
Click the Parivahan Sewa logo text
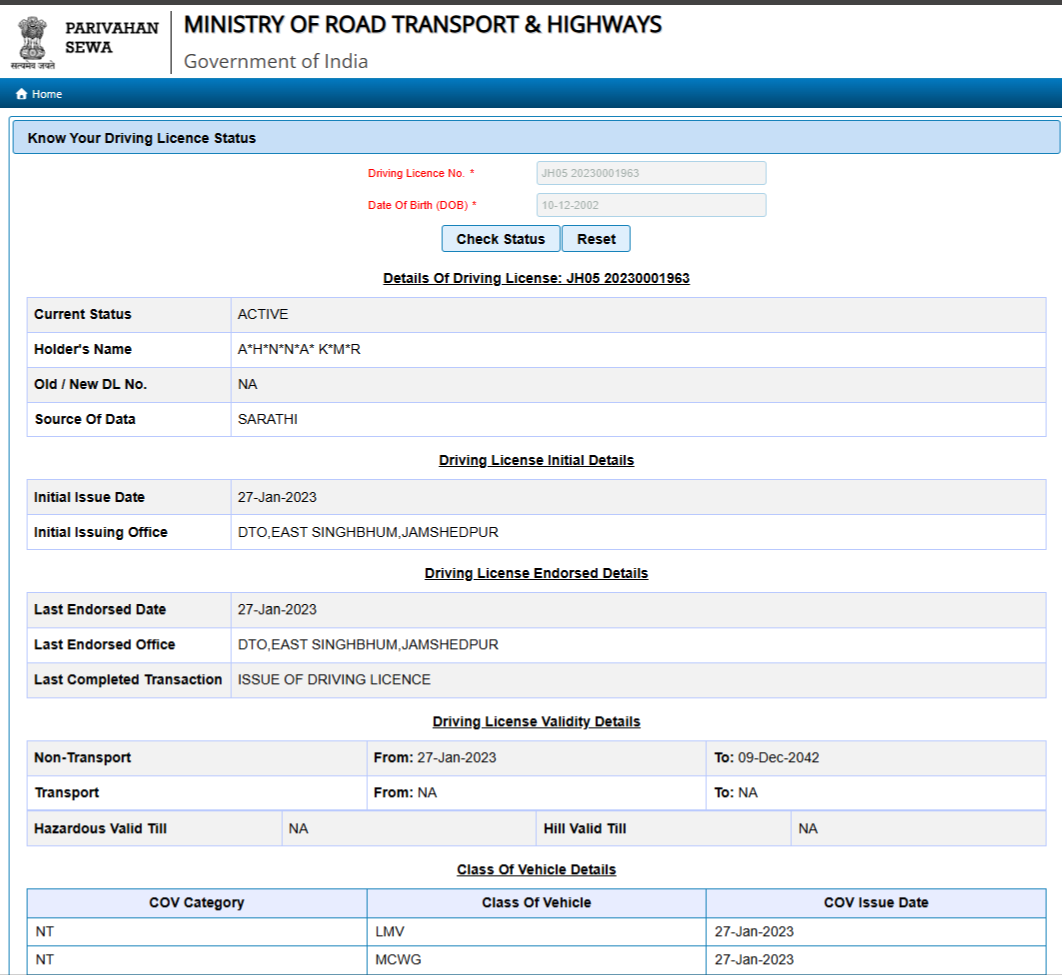point(111,38)
